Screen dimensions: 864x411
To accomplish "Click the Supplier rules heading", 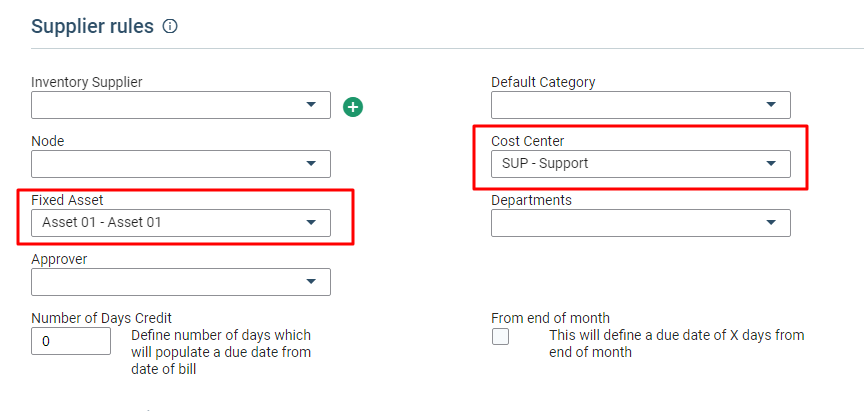I will (x=93, y=26).
